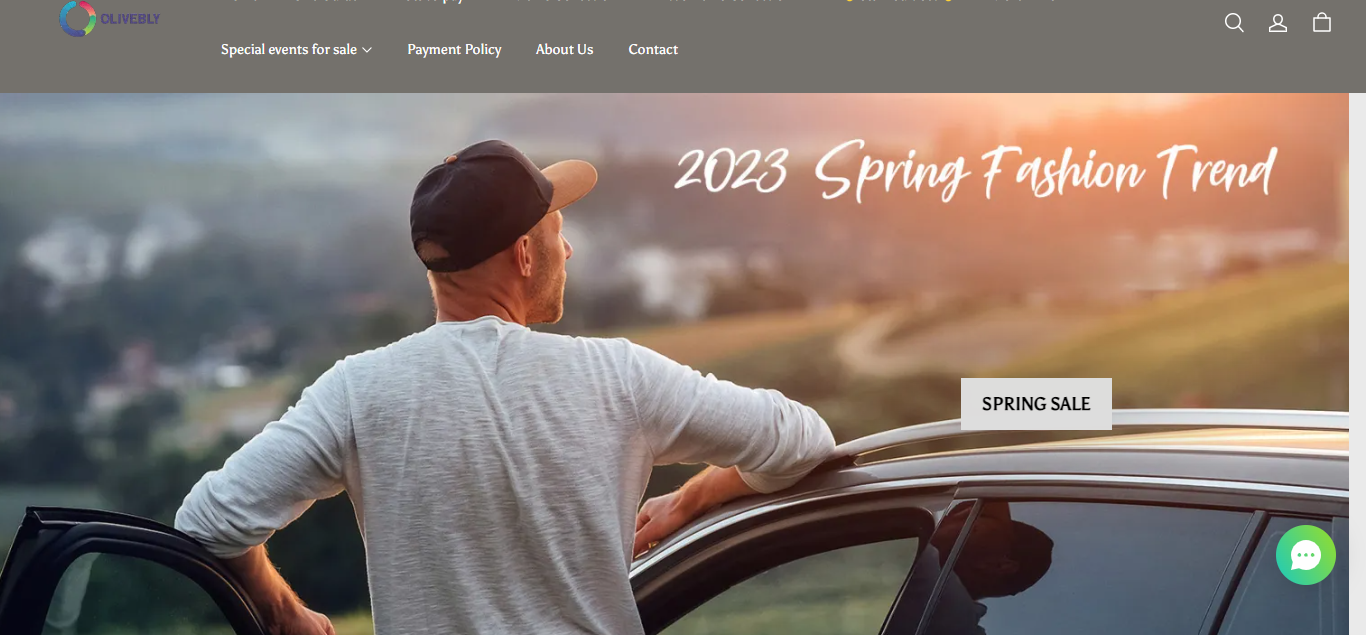This screenshot has height=635, width=1366.
Task: Click the man's black cap in banner
Action: coord(490,205)
